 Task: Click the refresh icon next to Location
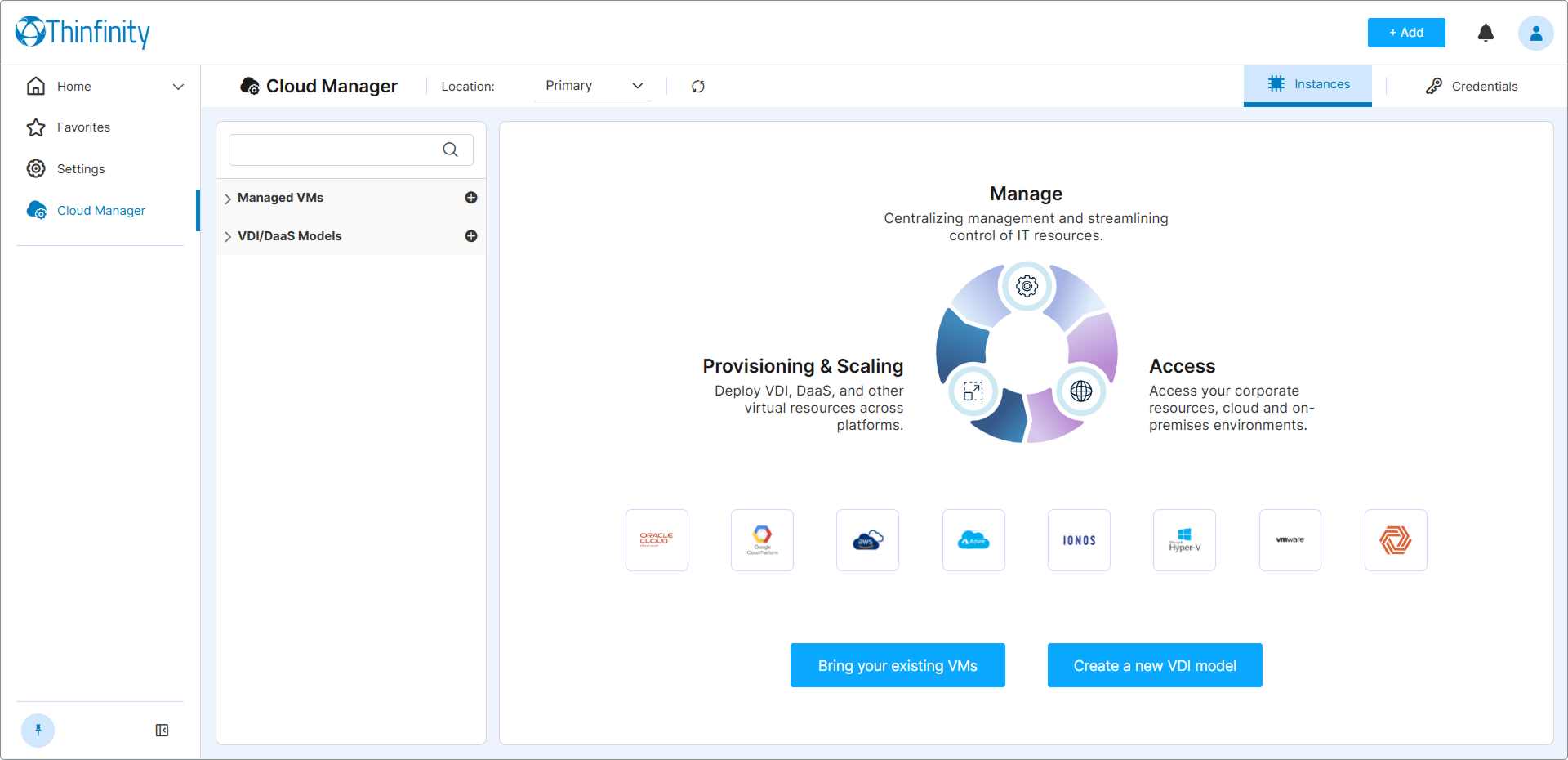tap(698, 86)
